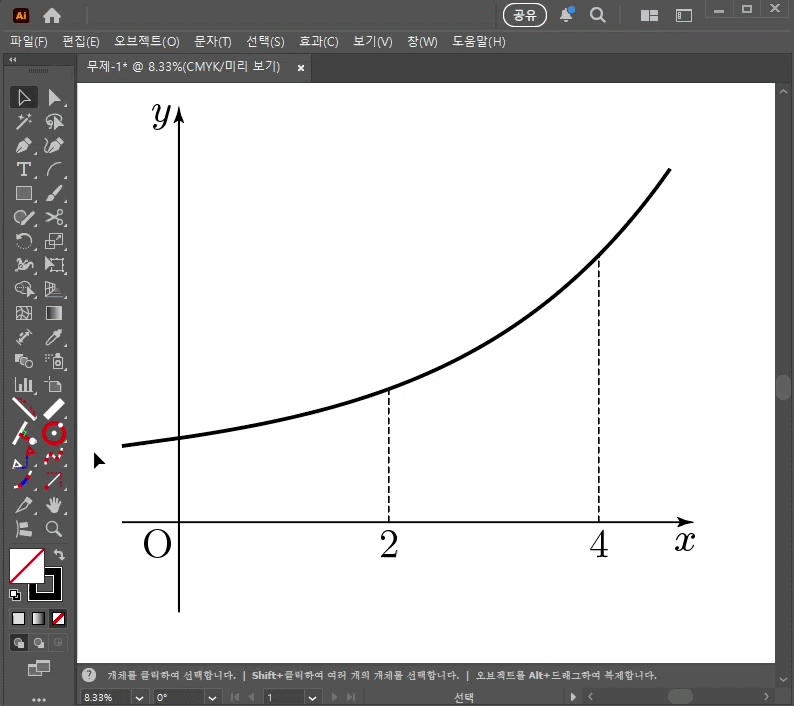Select the Gradient tool
Viewport: 794px width, 706px height.
[x=54, y=313]
